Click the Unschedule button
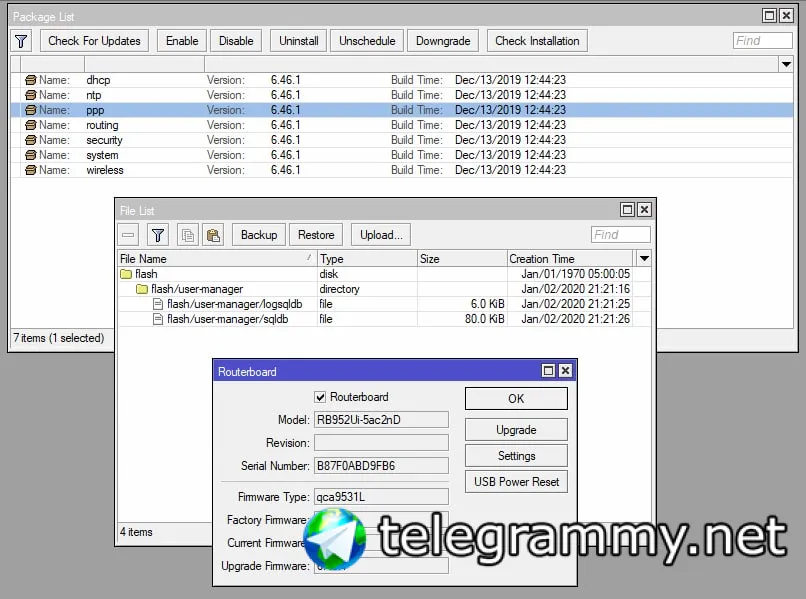Viewport: 806px width, 599px height. (x=367, y=41)
